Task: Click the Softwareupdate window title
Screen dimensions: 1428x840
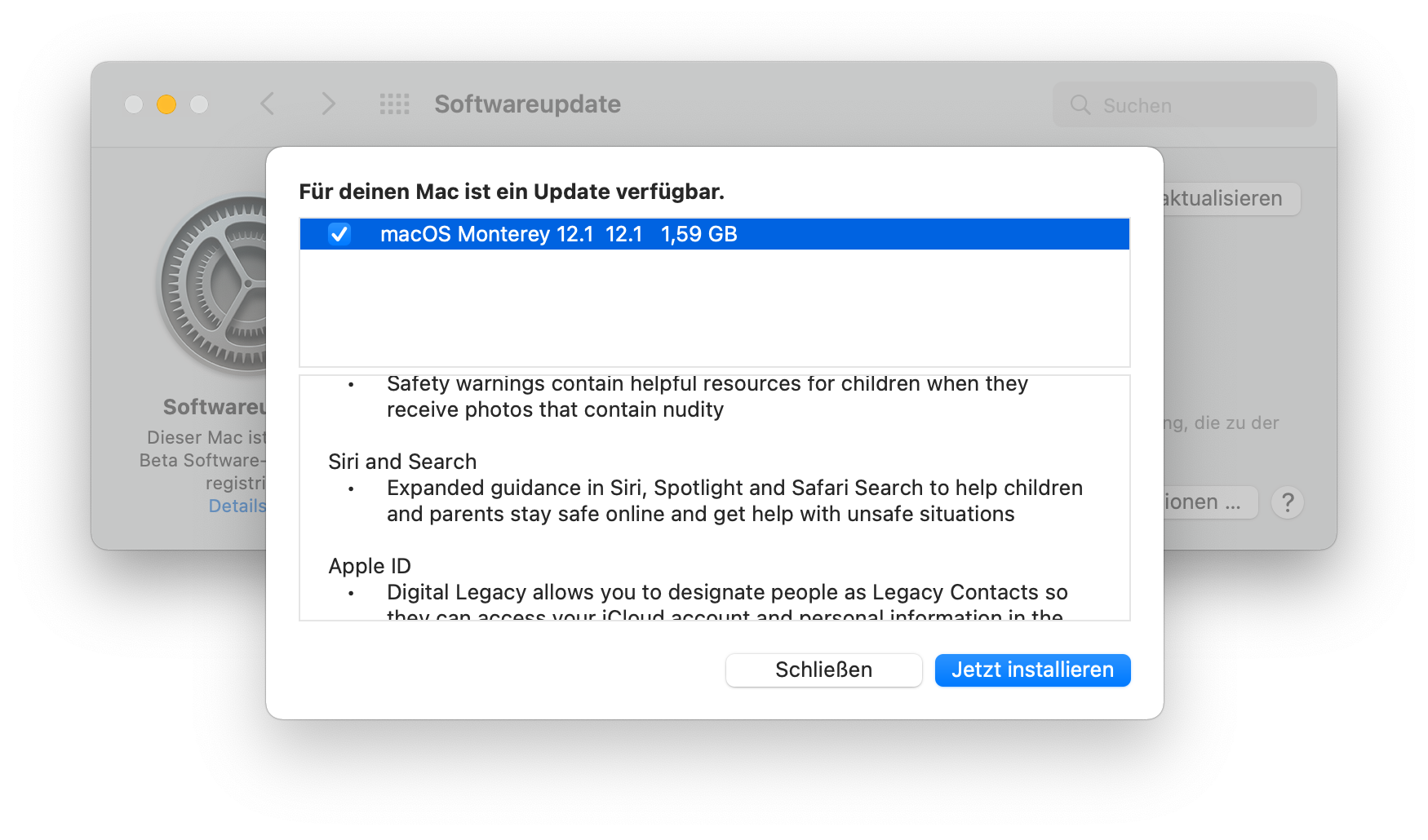Action: tap(527, 104)
